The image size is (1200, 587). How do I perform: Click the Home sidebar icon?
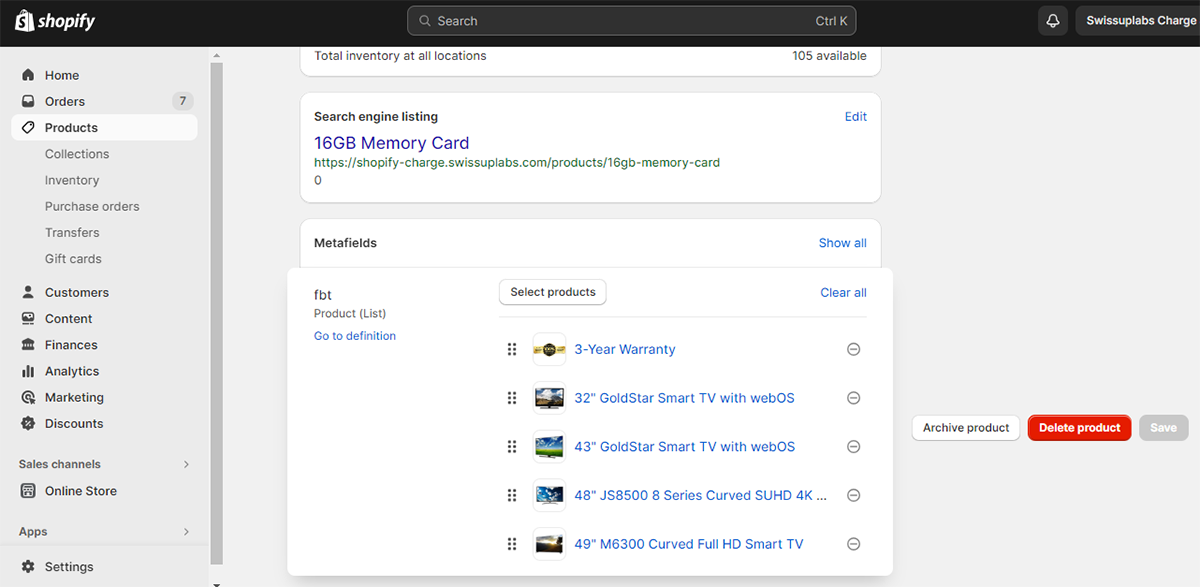coord(28,75)
